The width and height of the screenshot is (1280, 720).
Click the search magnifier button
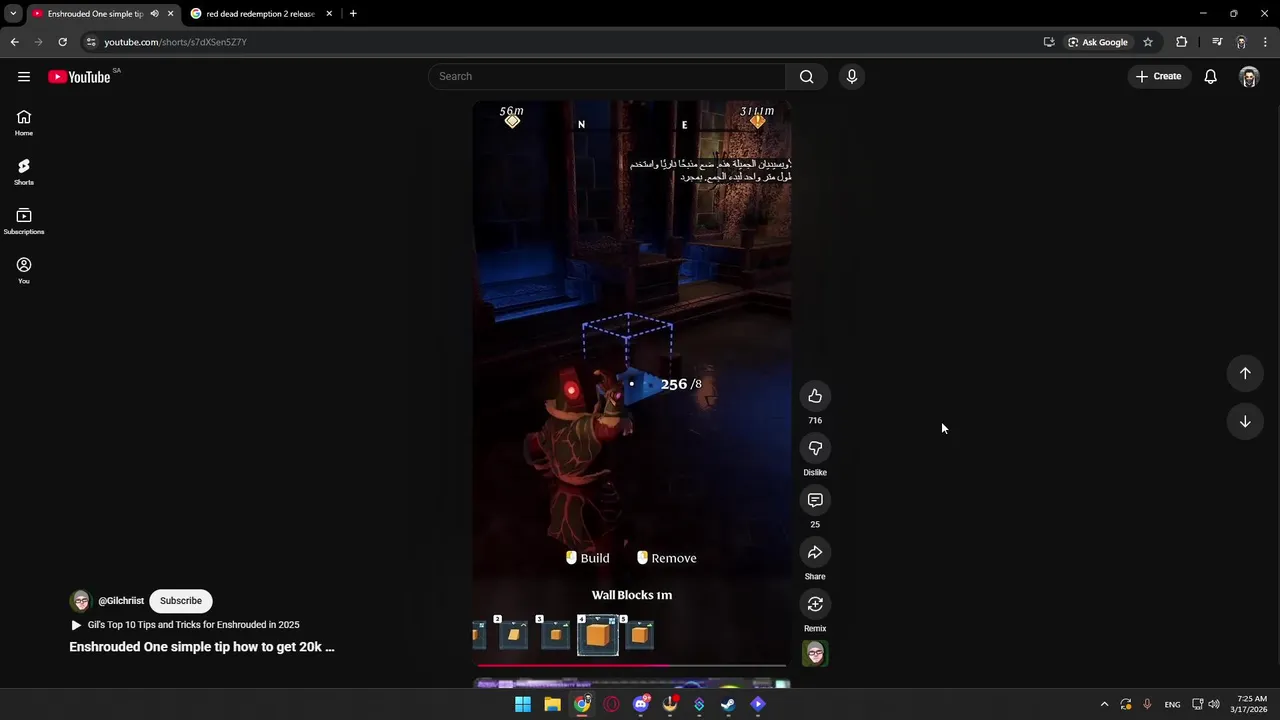pyautogui.click(x=806, y=76)
